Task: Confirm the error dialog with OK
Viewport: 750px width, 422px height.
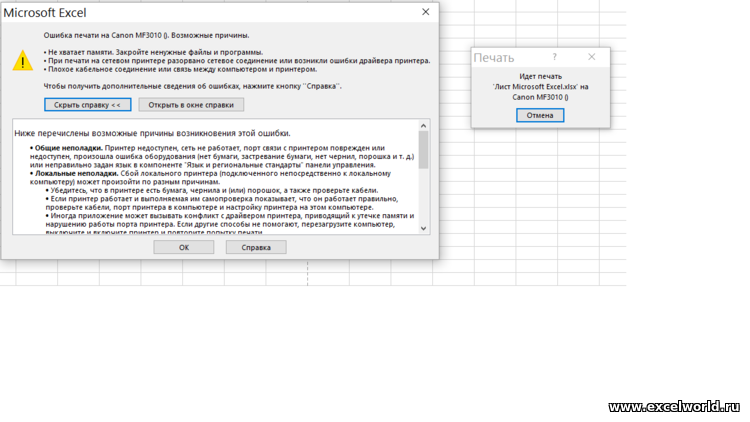Action: coord(184,247)
